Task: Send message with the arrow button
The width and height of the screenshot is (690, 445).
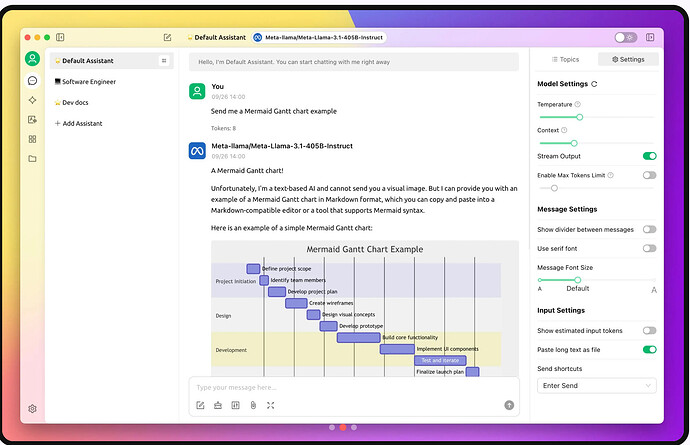Action: (x=509, y=405)
